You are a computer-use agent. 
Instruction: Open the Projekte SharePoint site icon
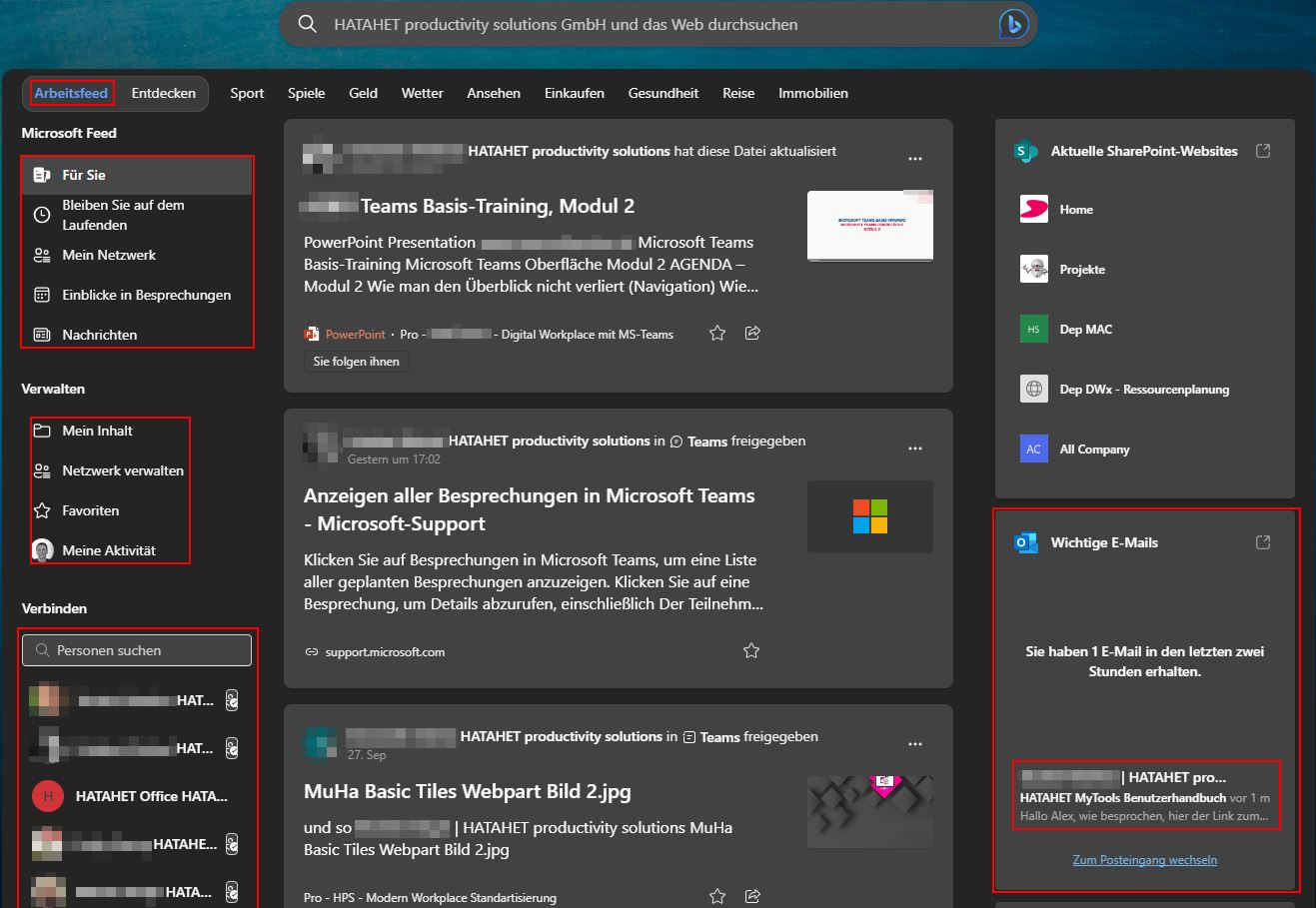click(x=1034, y=270)
